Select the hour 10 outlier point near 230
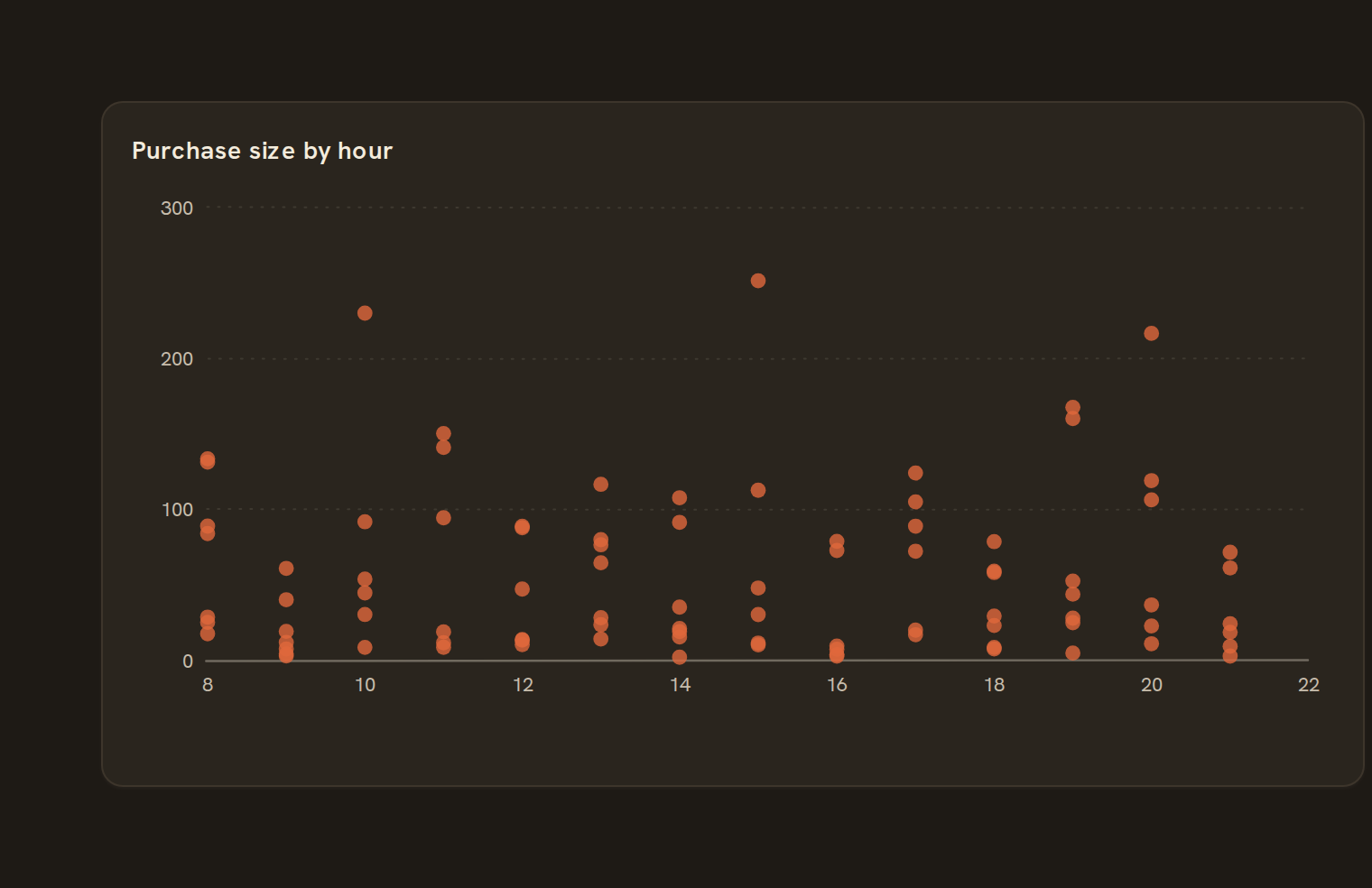Image resolution: width=1372 pixels, height=888 pixels. tap(365, 313)
